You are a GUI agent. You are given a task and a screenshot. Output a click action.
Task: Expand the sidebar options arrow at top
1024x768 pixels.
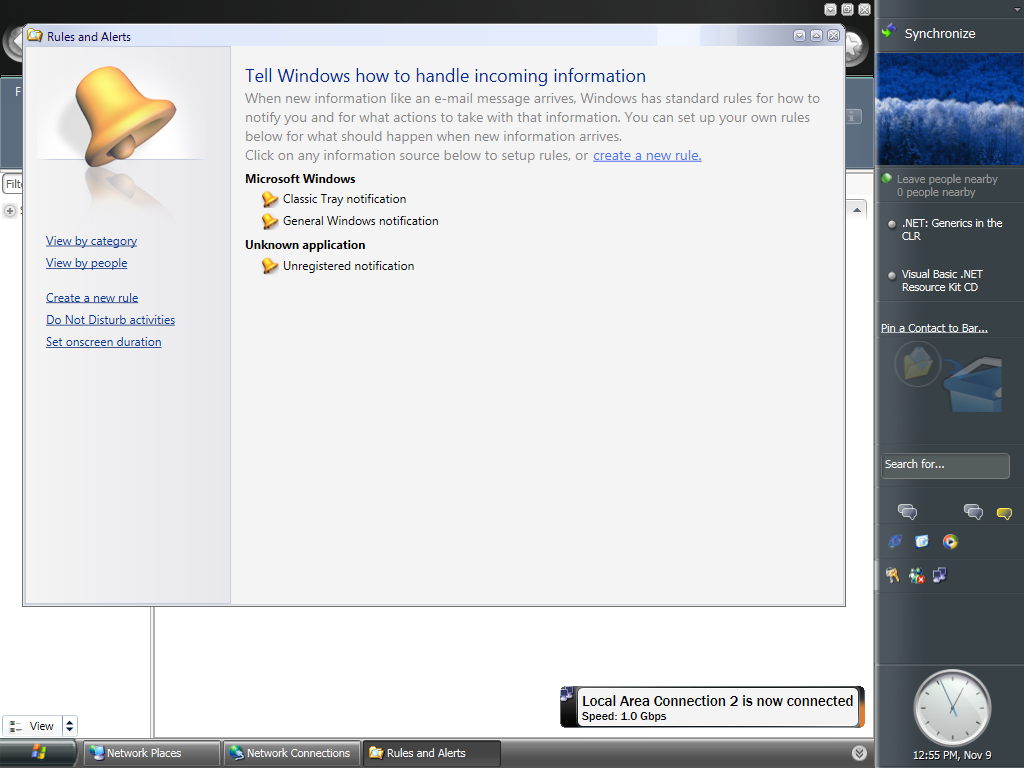[x=1017, y=9]
